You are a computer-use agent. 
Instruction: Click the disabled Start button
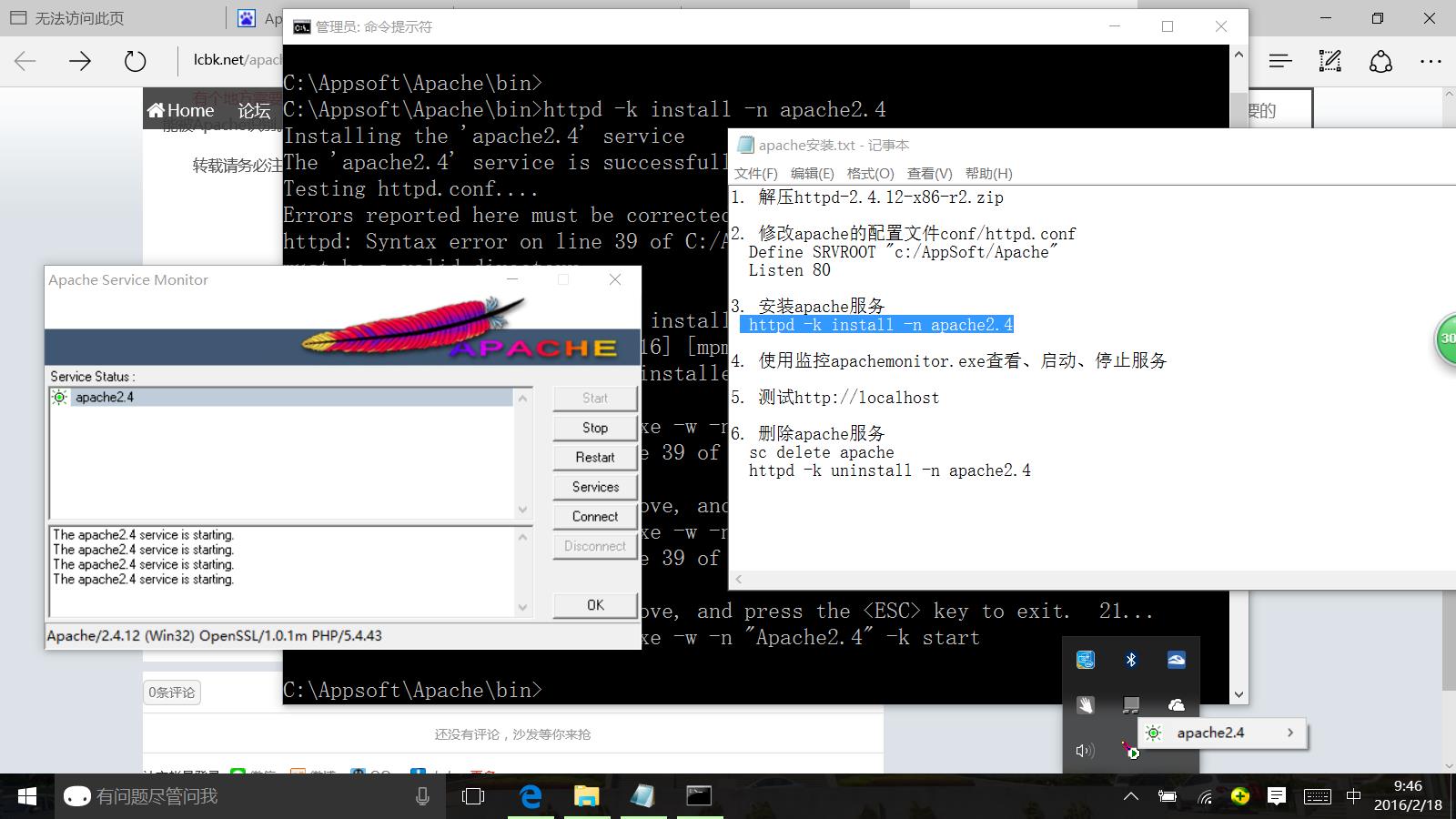point(595,398)
